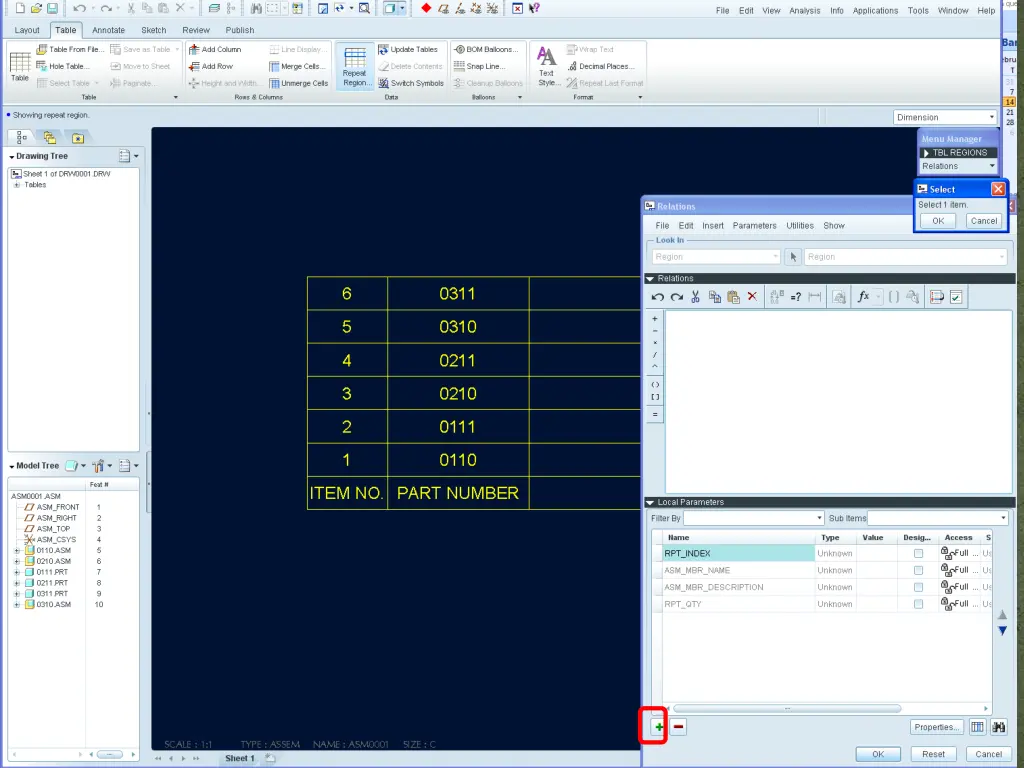This screenshot has height=768, width=1024.
Task: Switch to the Layout ribbon tab
Action: pos(27,30)
